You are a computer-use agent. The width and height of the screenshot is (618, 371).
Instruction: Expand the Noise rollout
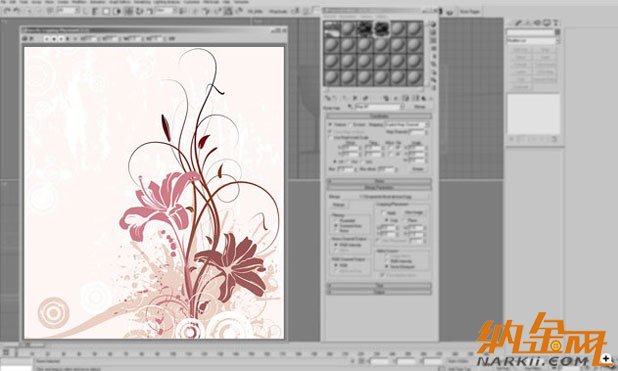(x=379, y=181)
